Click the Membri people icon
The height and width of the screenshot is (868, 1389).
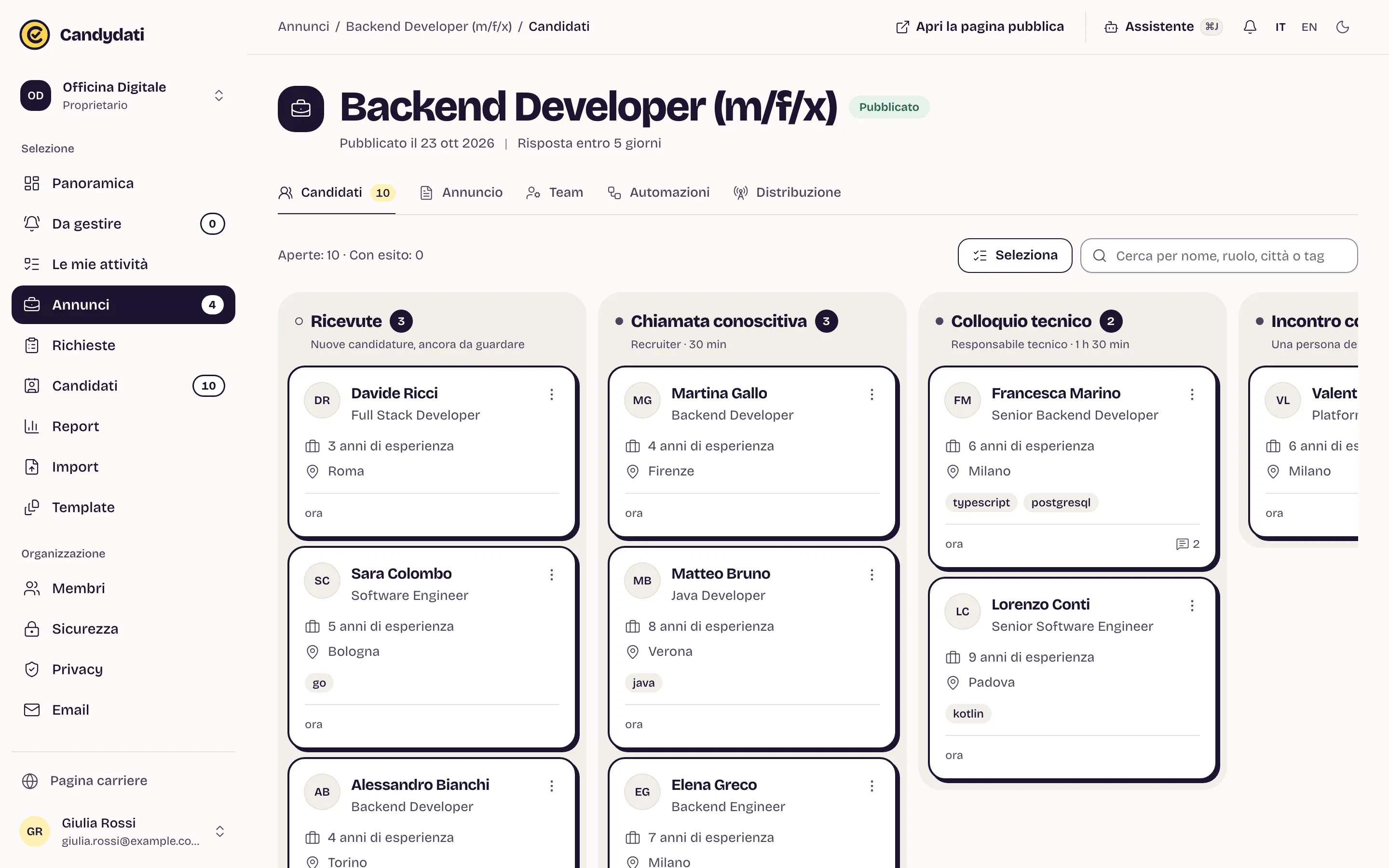(31, 588)
